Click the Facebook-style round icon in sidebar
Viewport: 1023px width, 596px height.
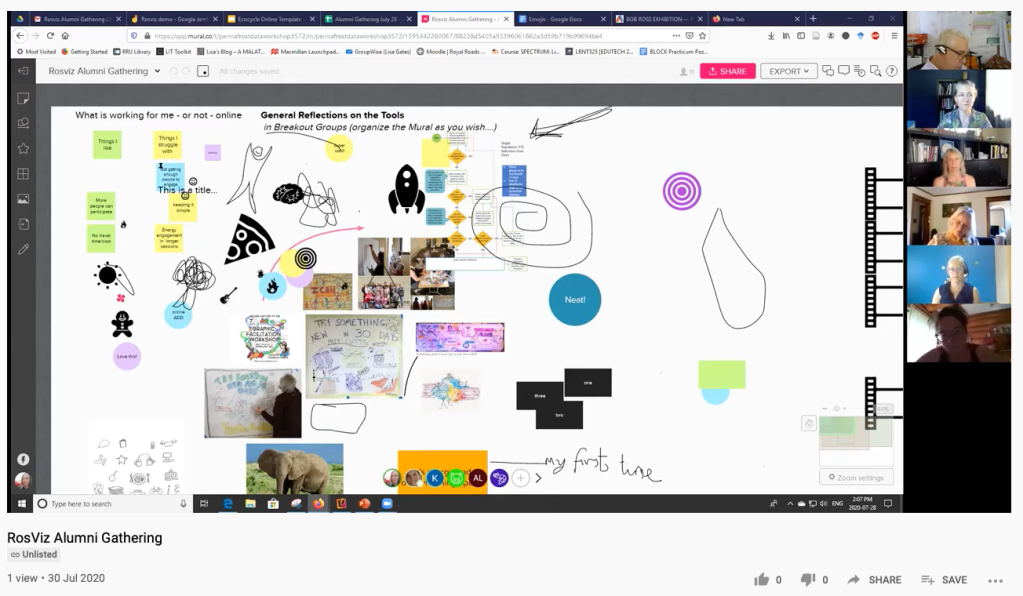[x=23, y=459]
